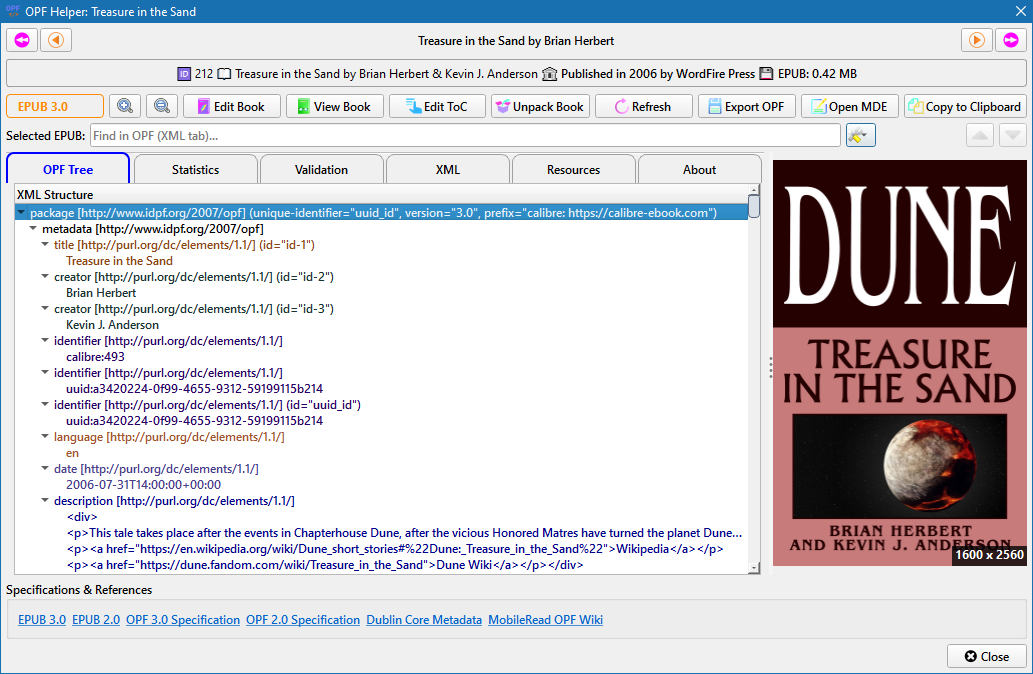Image resolution: width=1033 pixels, height=674 pixels.
Task: Click Open MDE button
Action: pyautogui.click(x=849, y=106)
